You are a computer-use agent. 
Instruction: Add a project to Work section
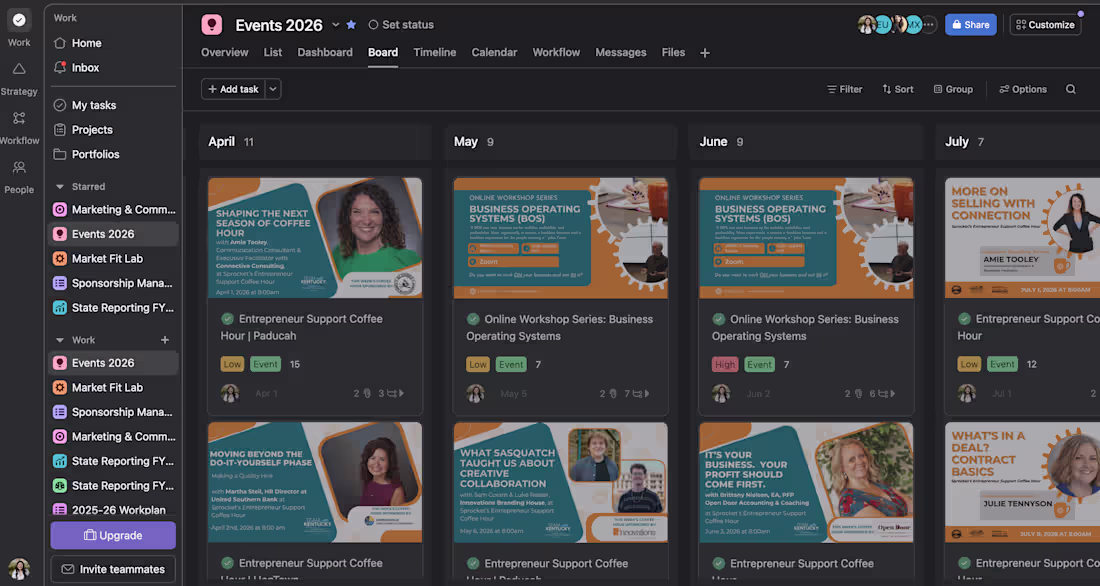165,340
